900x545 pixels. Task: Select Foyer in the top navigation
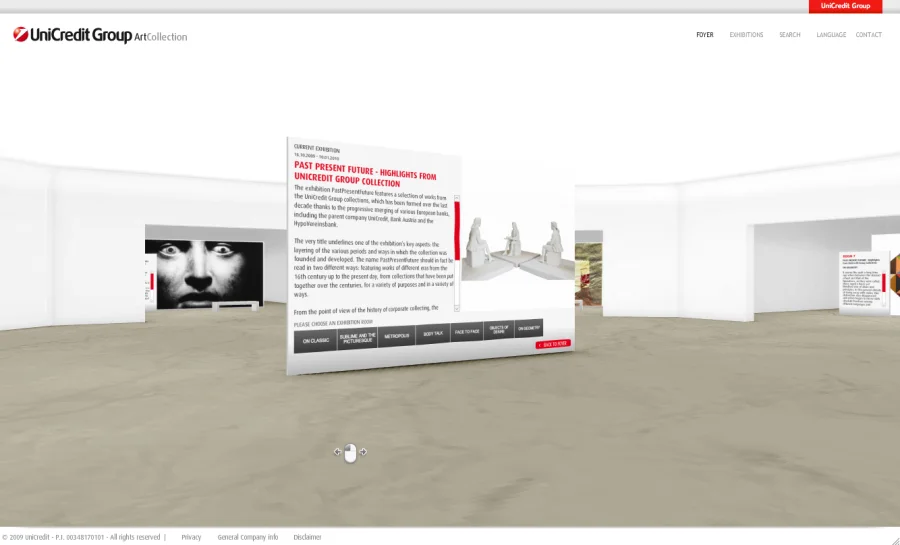coord(705,35)
